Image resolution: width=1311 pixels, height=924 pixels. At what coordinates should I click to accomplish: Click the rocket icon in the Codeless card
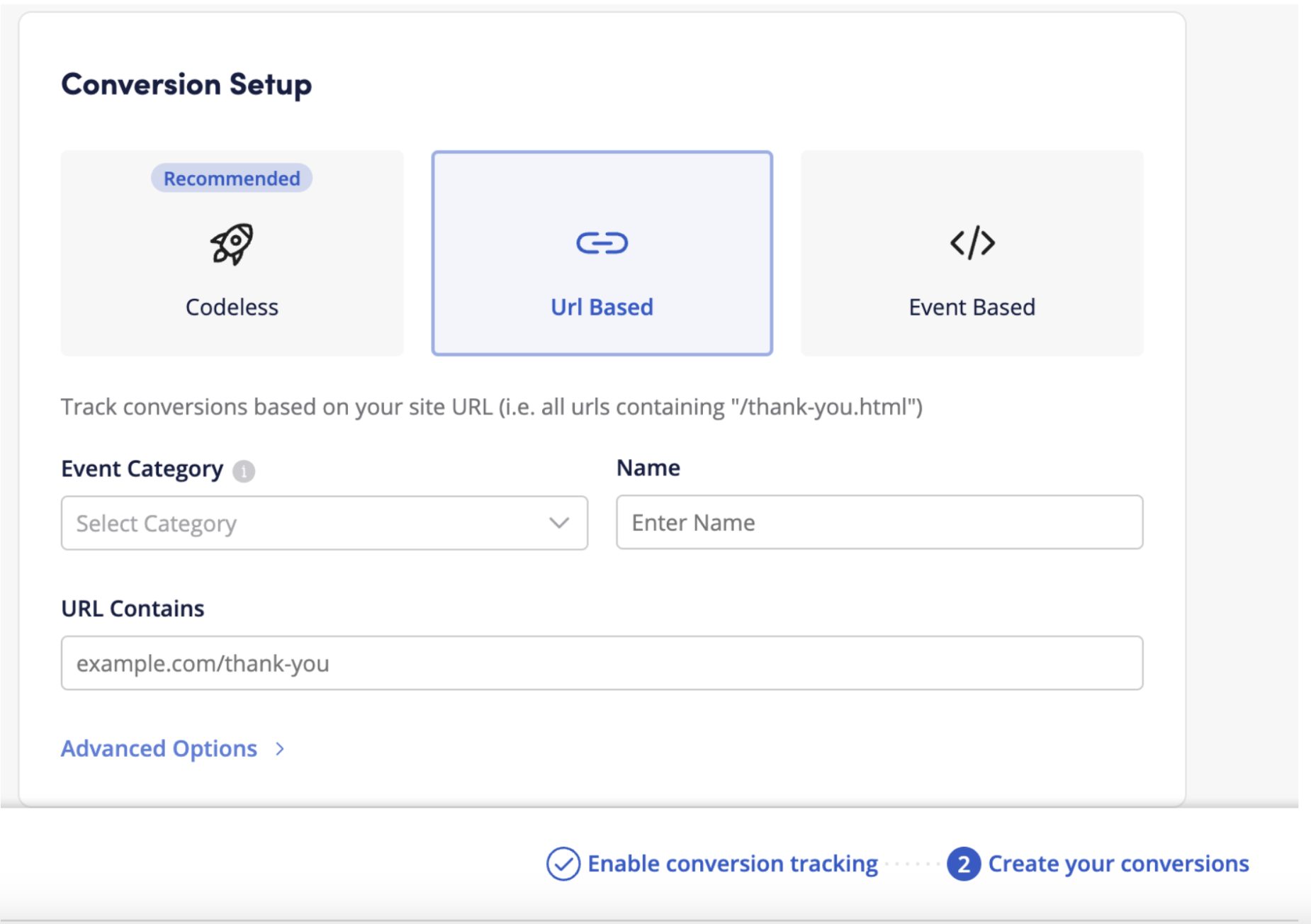tap(232, 244)
